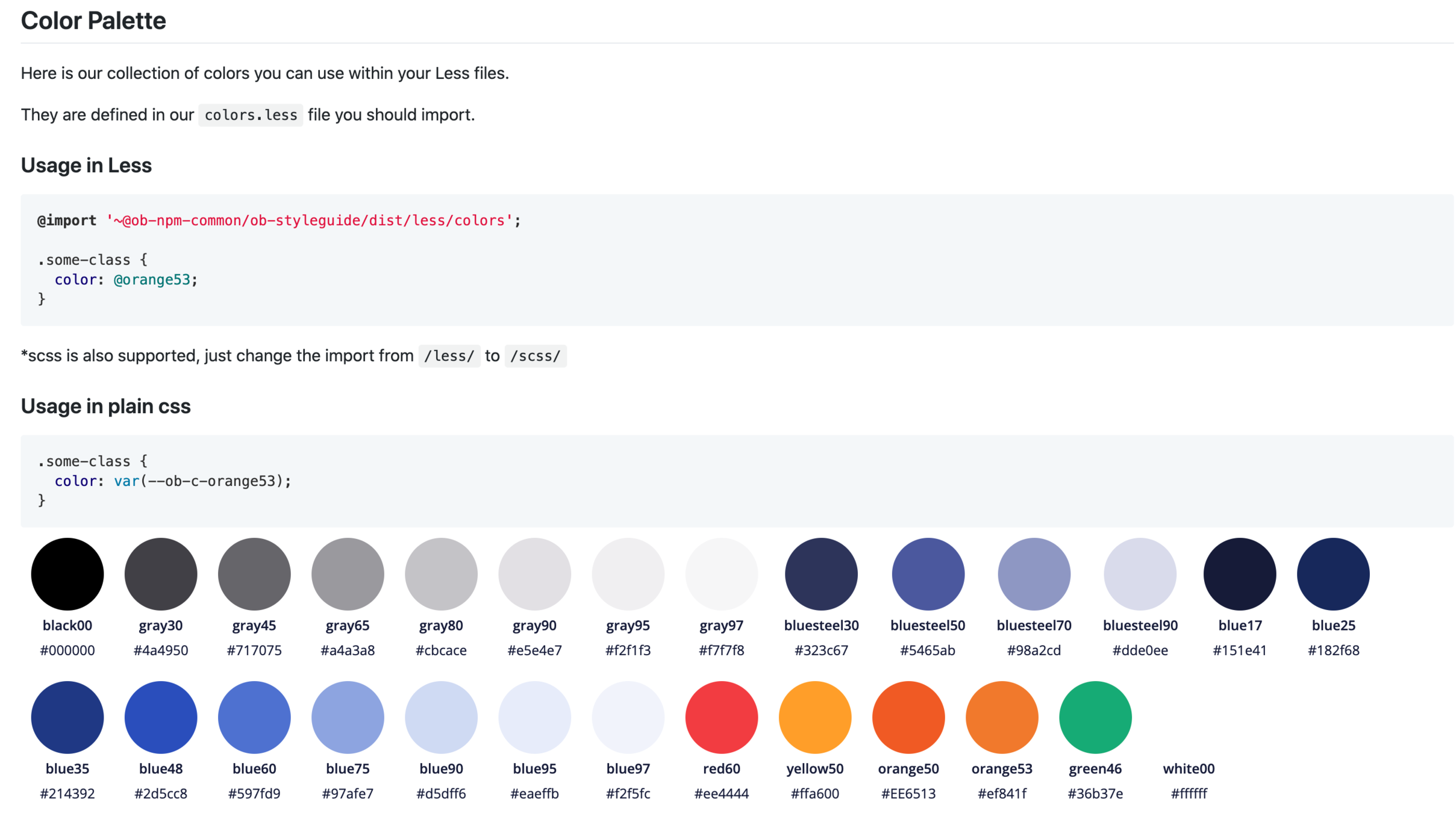Click the red60 color circle
This screenshot has width=1456, height=813.
(x=721, y=717)
